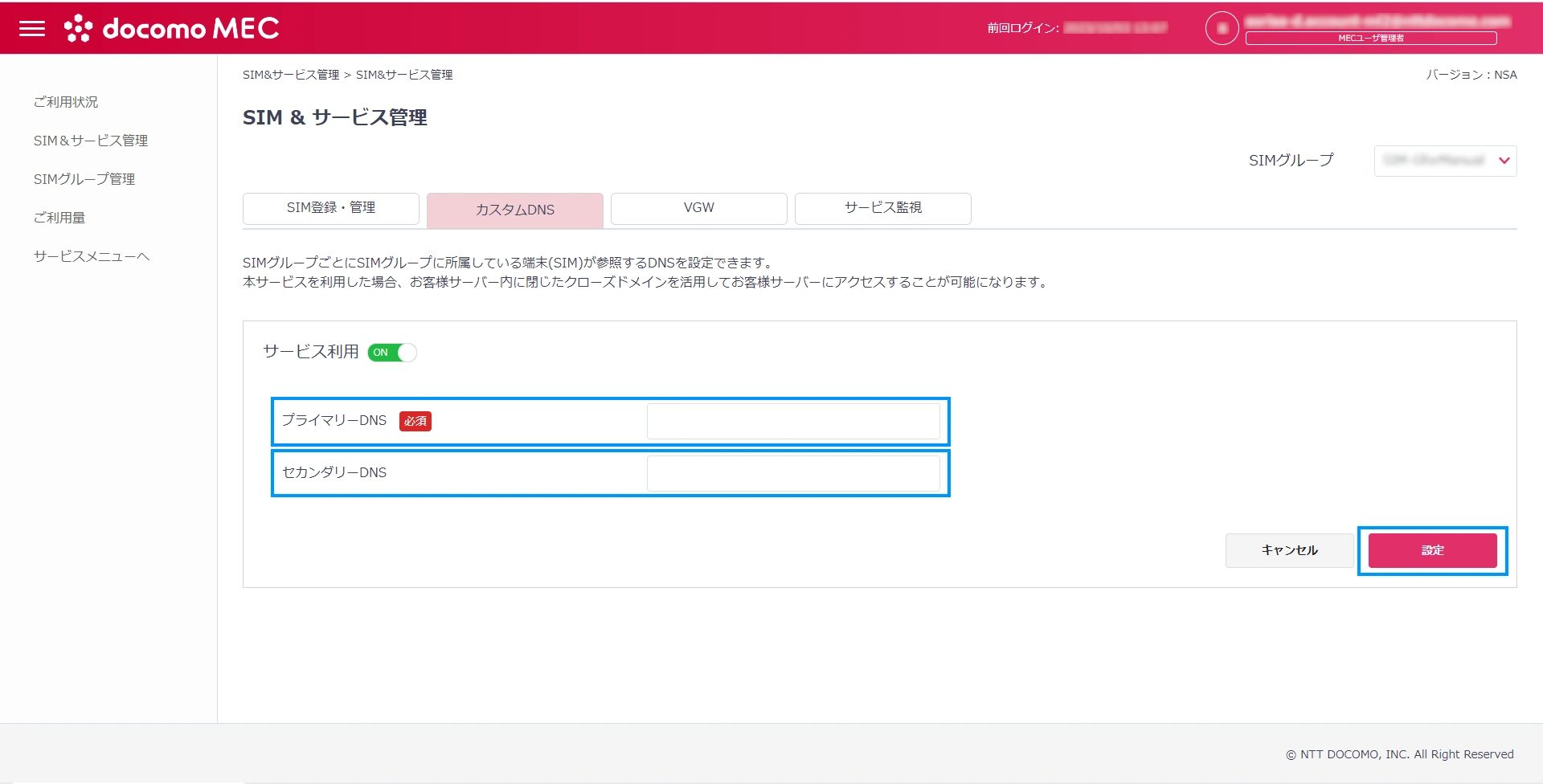Click the キャンセル button
Viewport: 1543px width, 784px height.
[1289, 550]
